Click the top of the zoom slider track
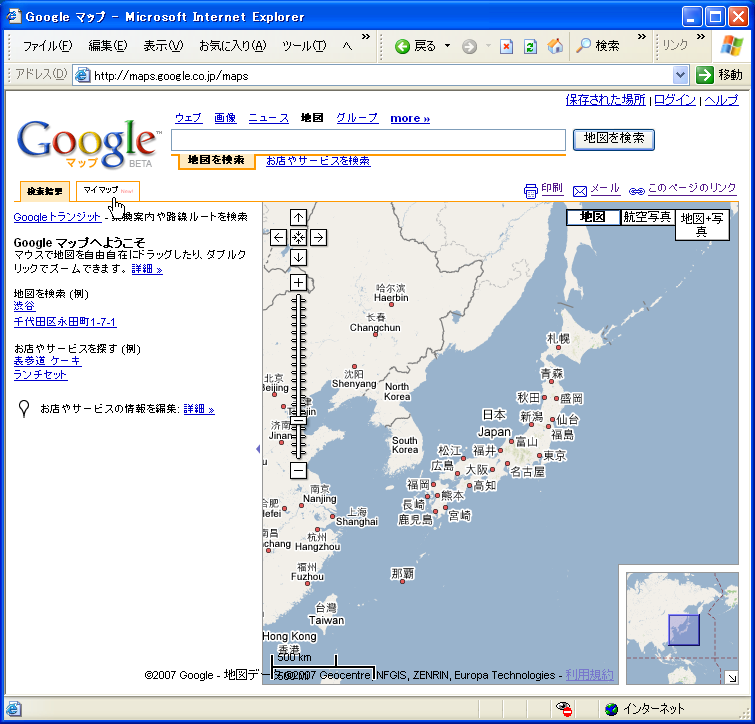 click(x=299, y=298)
